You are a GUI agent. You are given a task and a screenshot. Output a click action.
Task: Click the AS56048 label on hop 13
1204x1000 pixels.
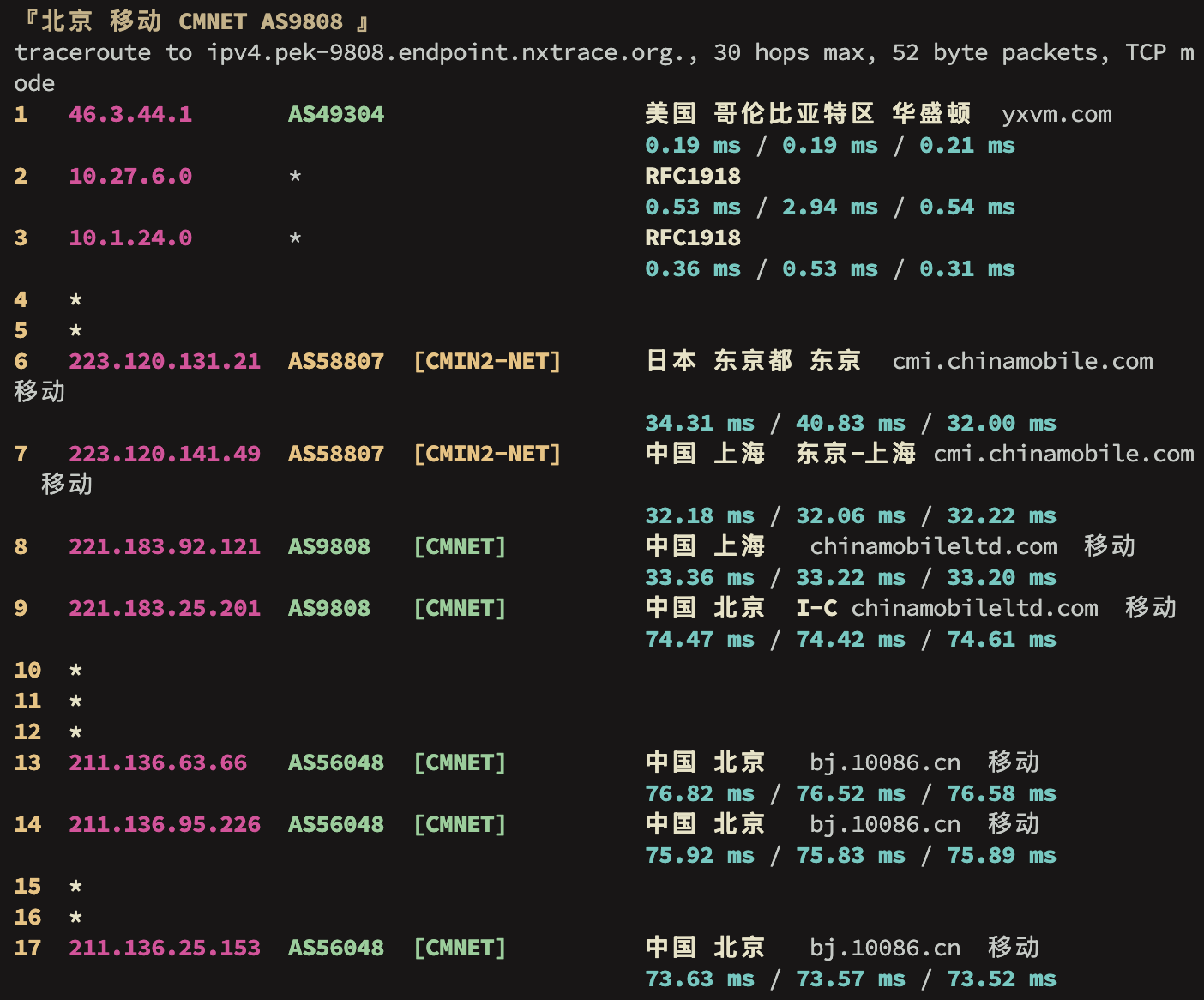(336, 762)
